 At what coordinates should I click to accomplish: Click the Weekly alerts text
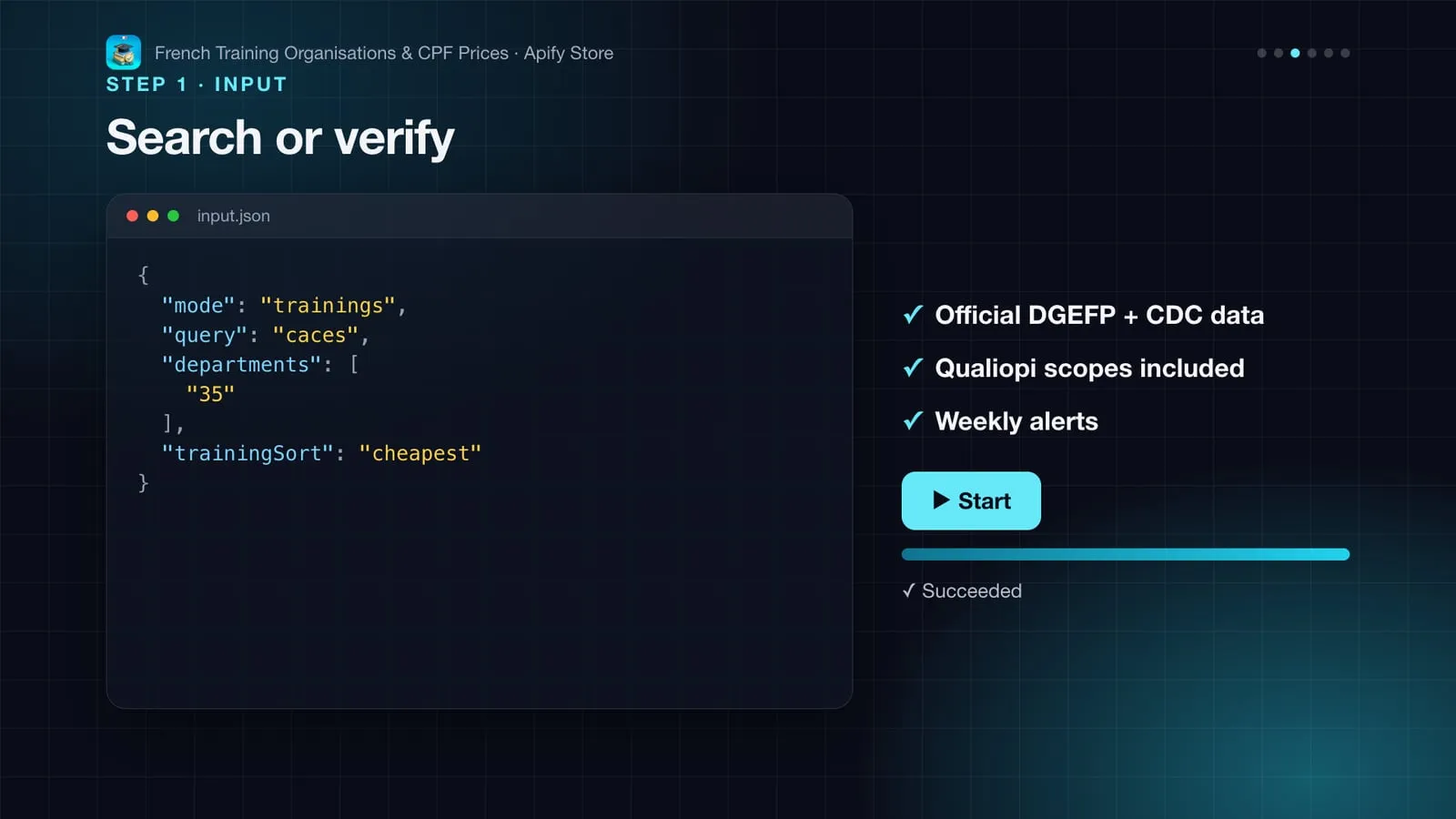pos(1016,421)
